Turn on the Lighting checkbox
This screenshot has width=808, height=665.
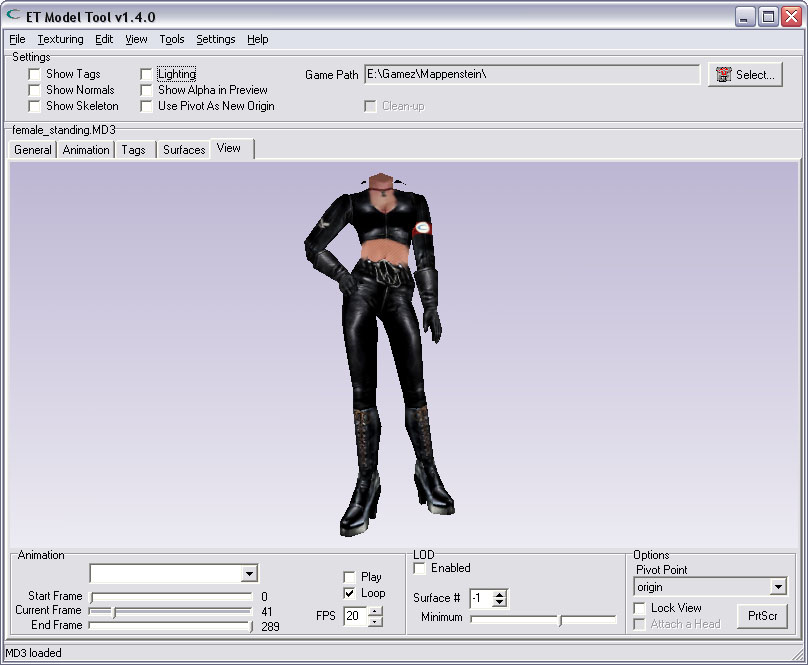click(x=146, y=74)
